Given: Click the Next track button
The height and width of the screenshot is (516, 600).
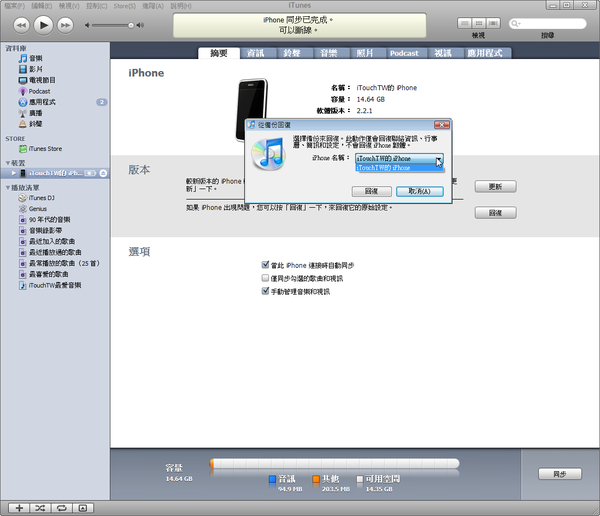Looking at the screenshot, I should coord(65,25).
